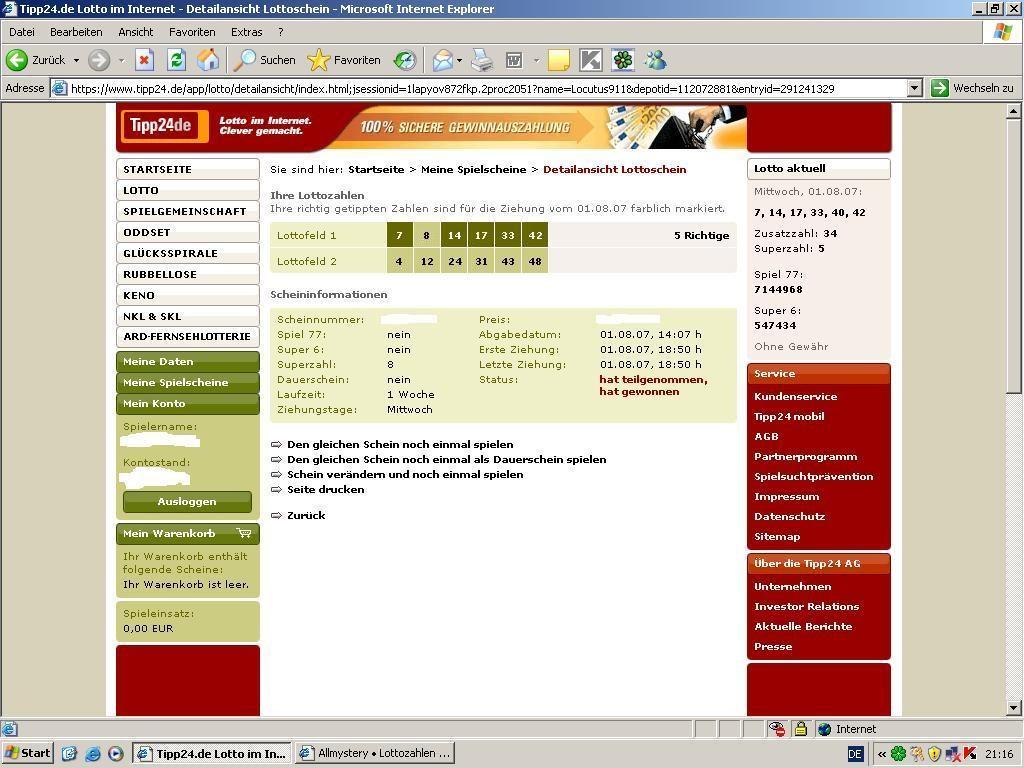Open the History clock icon
The image size is (1024, 768).
tap(405, 60)
